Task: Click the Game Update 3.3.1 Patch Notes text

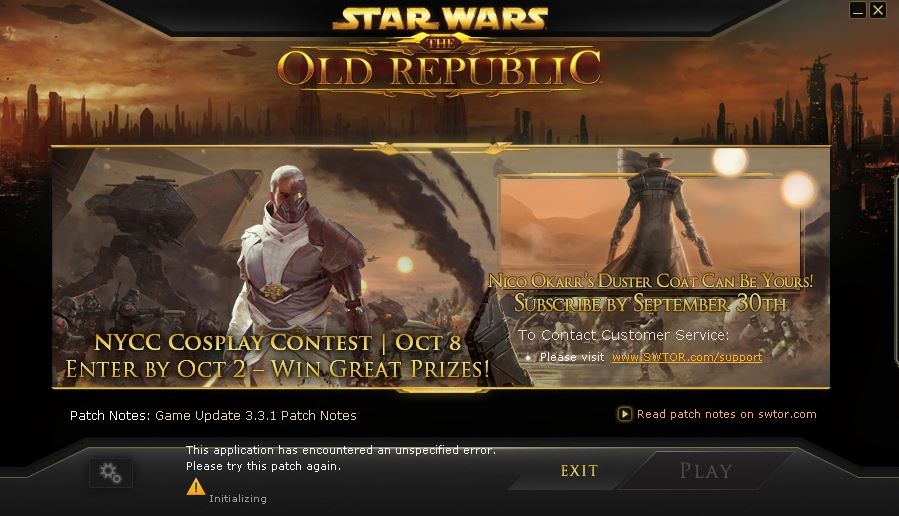Action: coord(256,416)
